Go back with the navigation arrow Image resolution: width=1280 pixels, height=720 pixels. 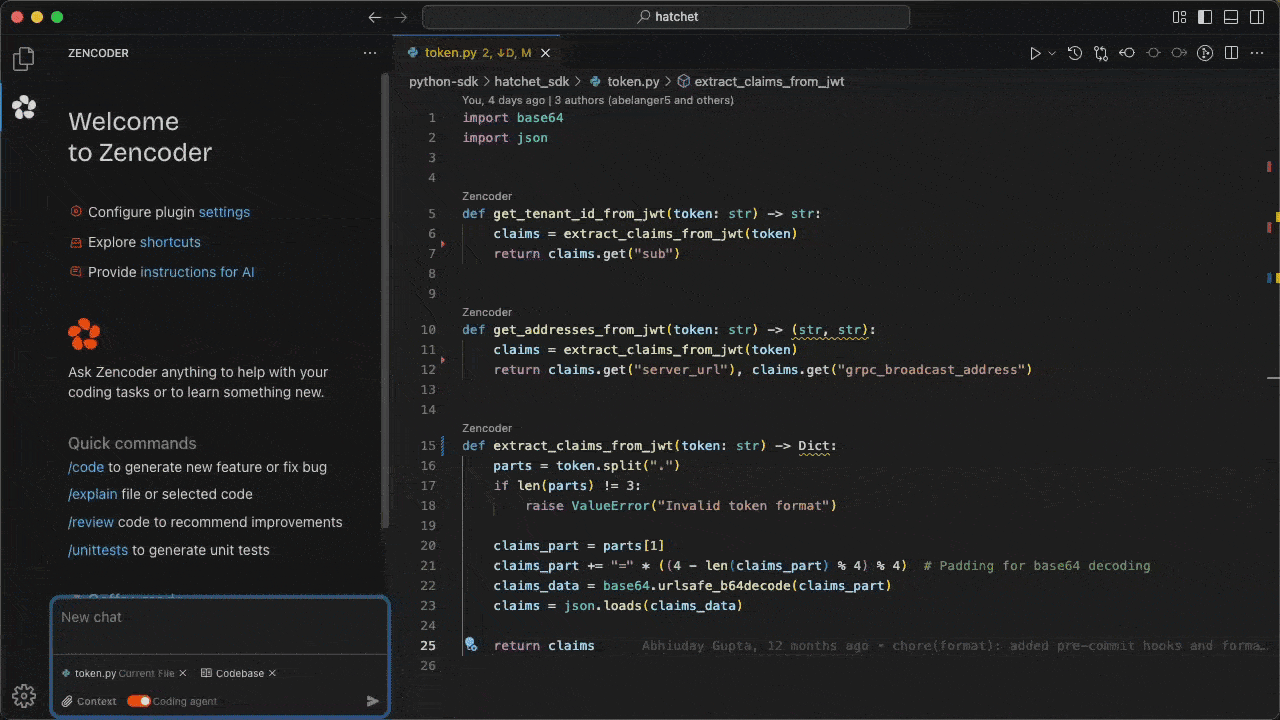[x=375, y=17]
